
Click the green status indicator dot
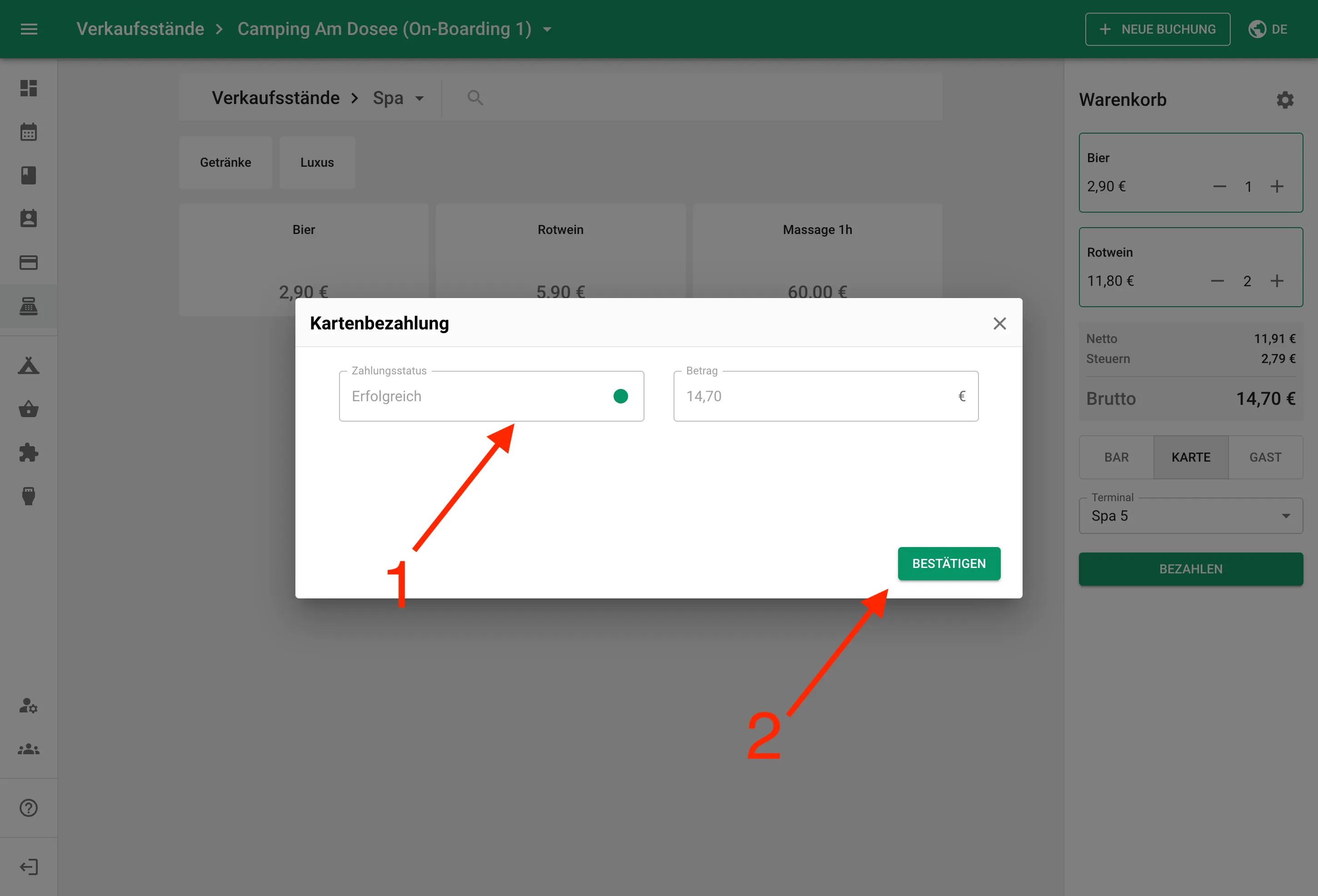pos(620,396)
